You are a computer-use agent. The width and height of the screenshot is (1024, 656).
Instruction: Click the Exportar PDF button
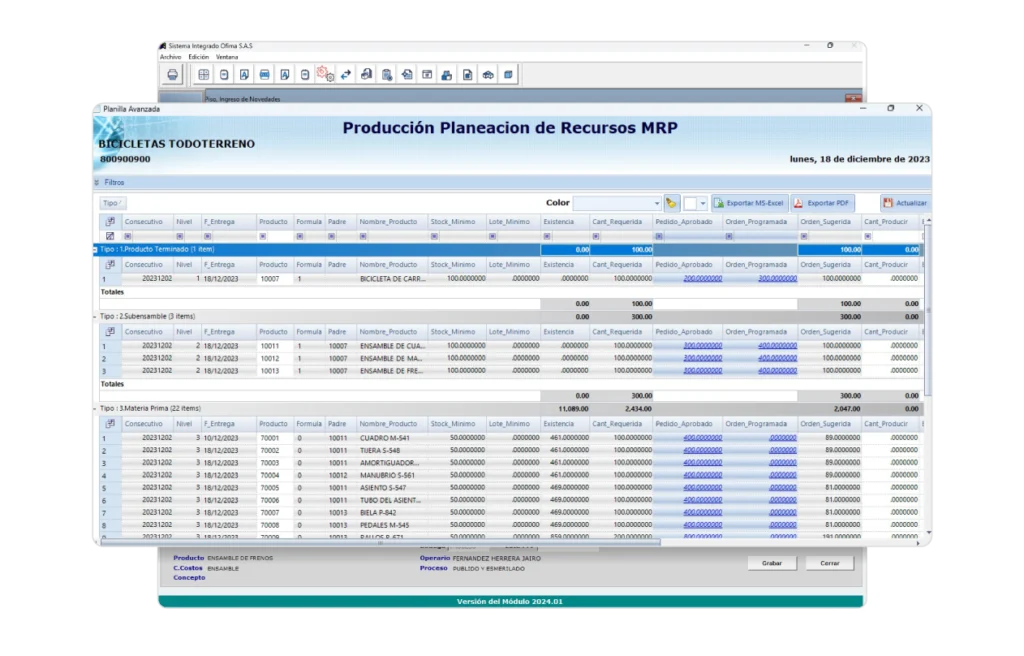(x=823, y=203)
